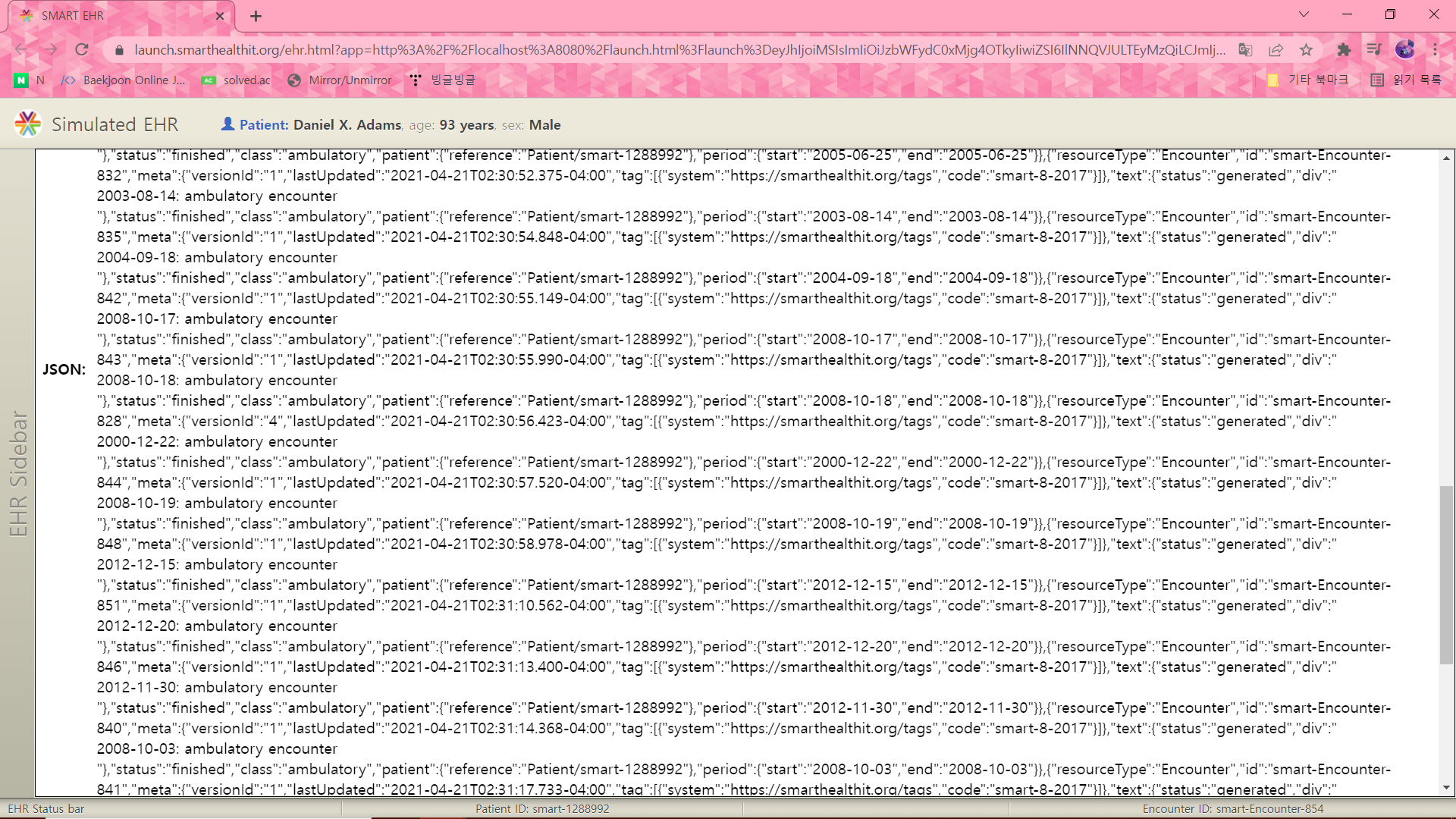Click the Simulated EHR logo icon
The width and height of the screenshot is (1456, 819).
28,124
